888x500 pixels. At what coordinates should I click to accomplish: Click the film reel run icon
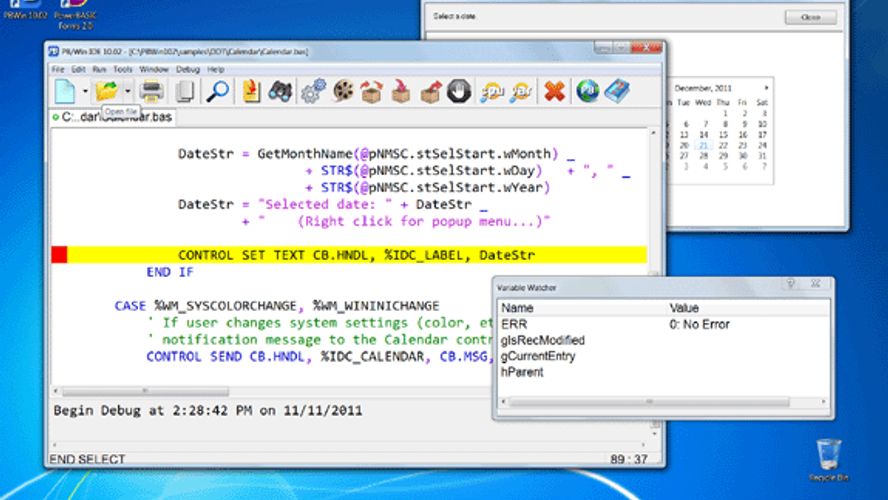pyautogui.click(x=343, y=92)
